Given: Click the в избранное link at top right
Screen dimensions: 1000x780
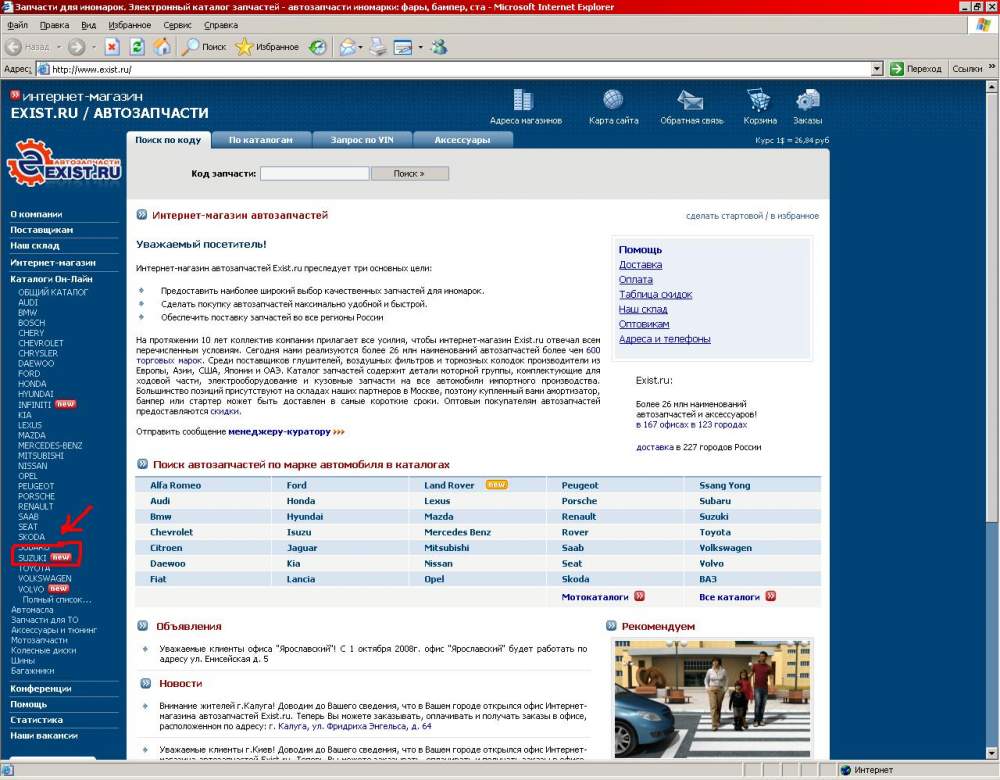Looking at the screenshot, I should coord(795,216).
